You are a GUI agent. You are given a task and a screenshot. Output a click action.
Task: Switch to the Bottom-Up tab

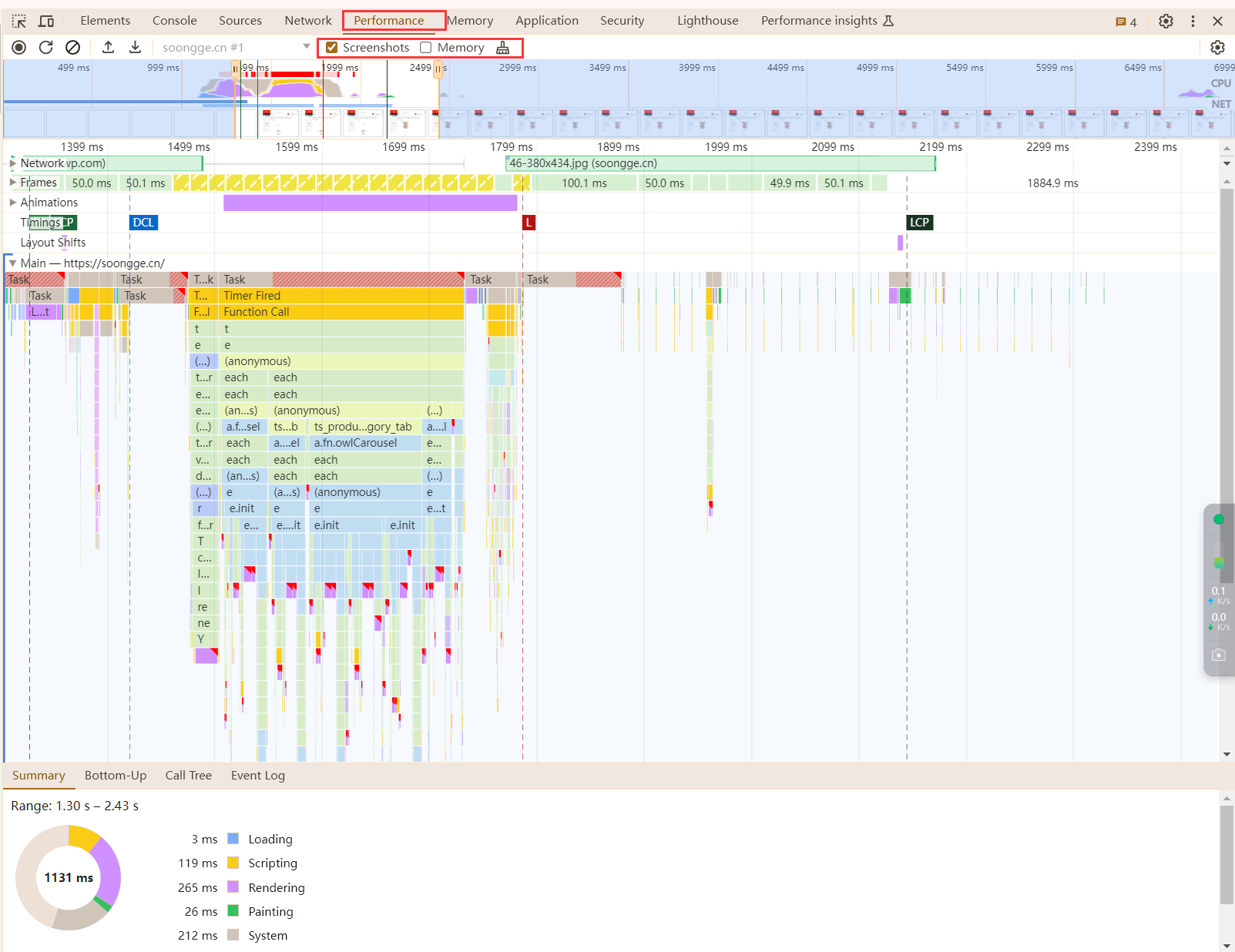[x=116, y=776]
